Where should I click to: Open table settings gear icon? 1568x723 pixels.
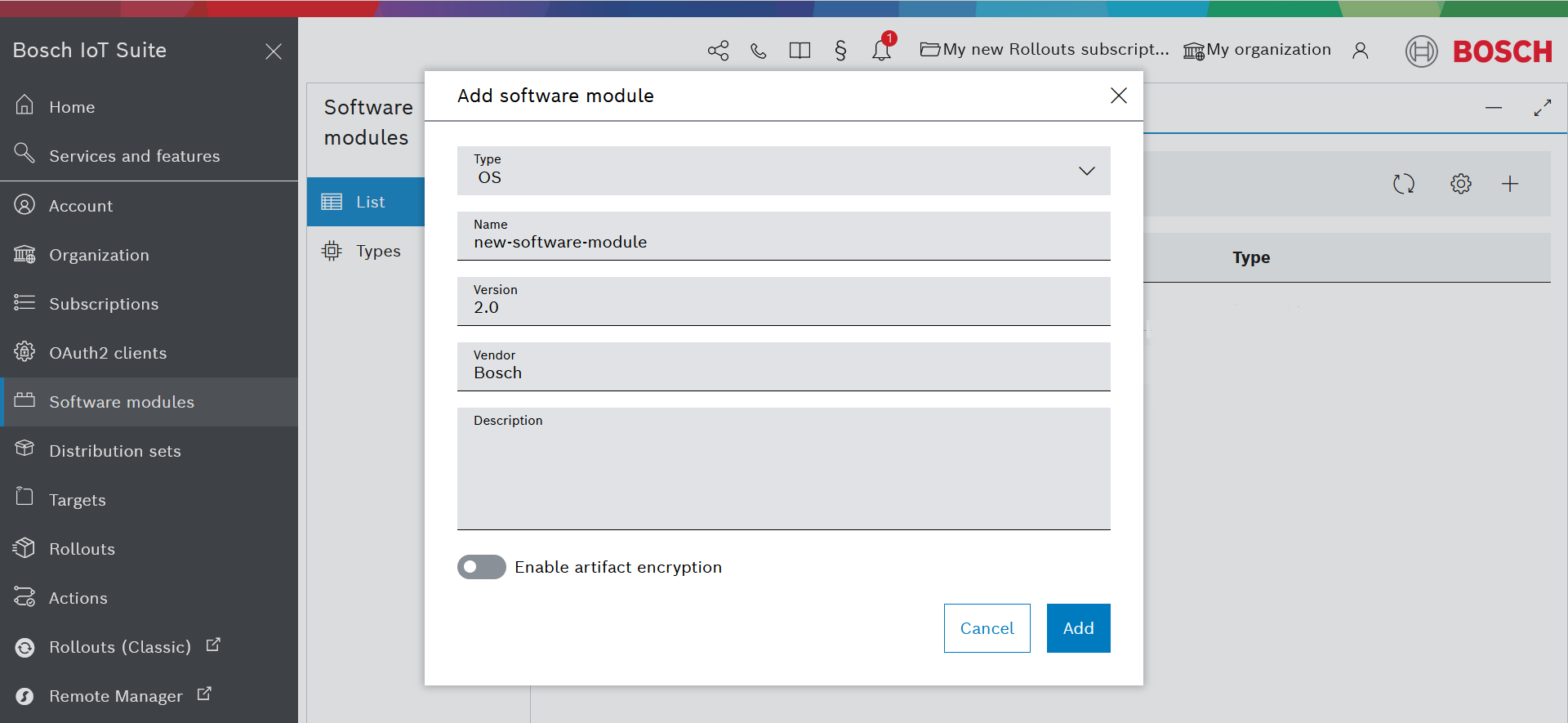(x=1460, y=184)
